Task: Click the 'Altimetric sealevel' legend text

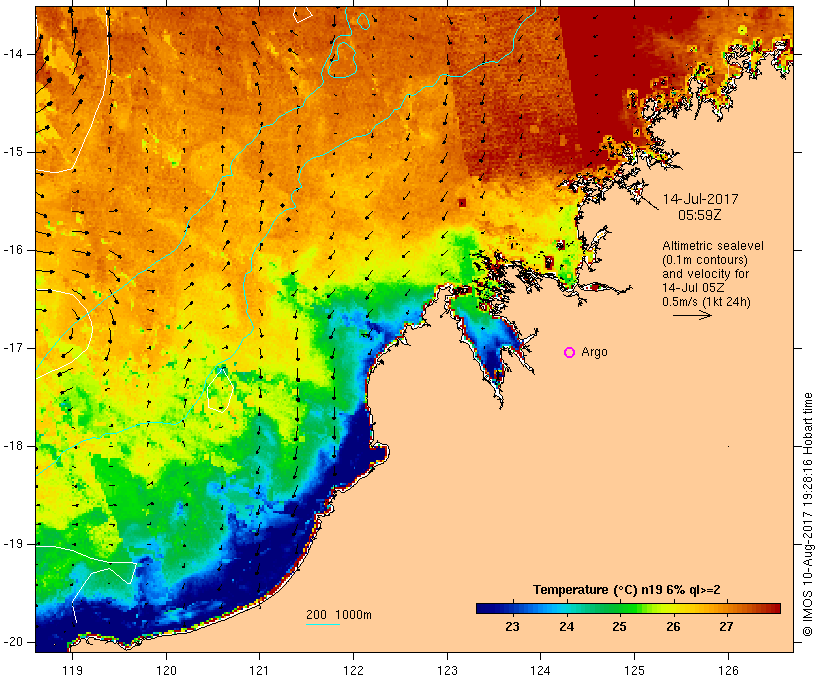Action: click(x=713, y=246)
